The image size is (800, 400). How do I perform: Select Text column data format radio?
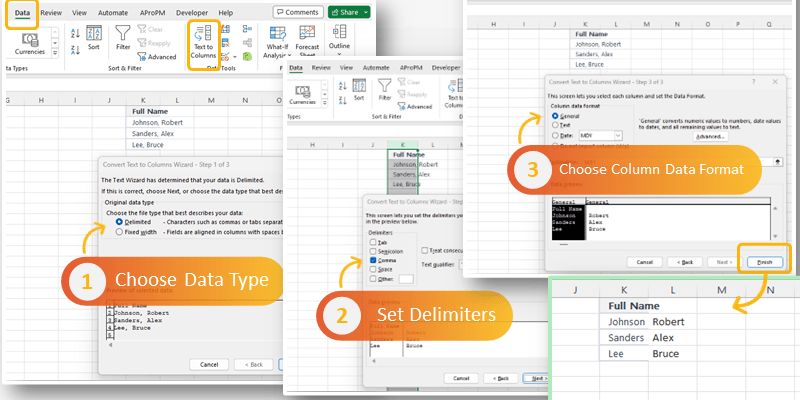pyautogui.click(x=555, y=125)
